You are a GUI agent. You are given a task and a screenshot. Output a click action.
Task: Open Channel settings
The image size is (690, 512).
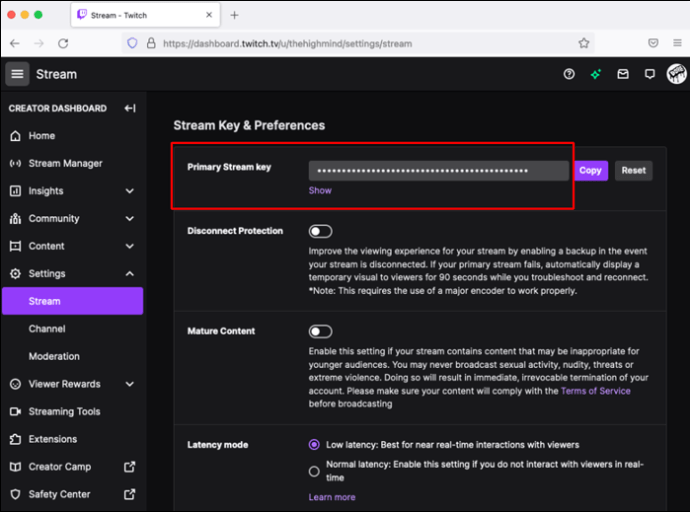(47, 329)
